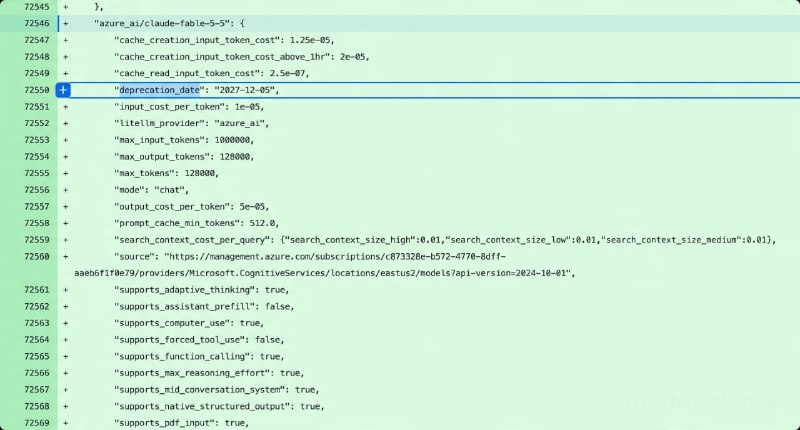Click the "chat" mode value
This screenshot has width=800, height=430.
(169, 190)
